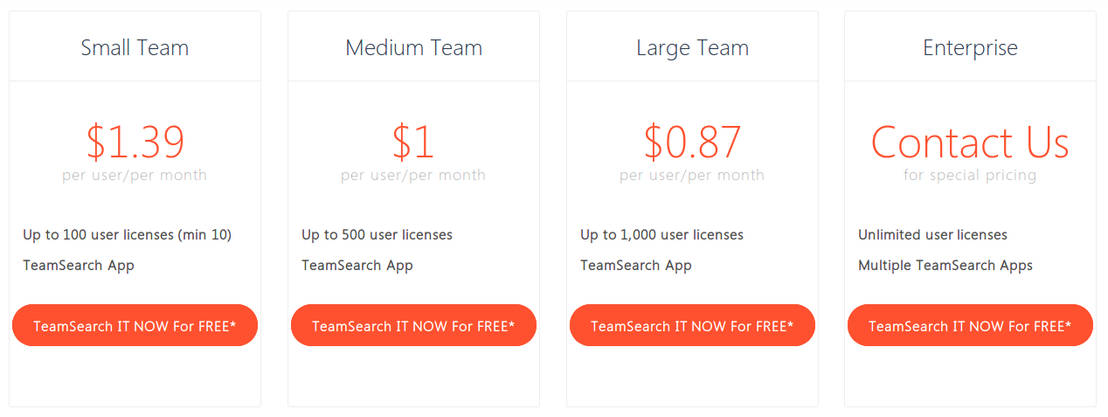This screenshot has height=417, width=1108.
Task: Open the Contact Us pricing link
Action: (x=970, y=142)
